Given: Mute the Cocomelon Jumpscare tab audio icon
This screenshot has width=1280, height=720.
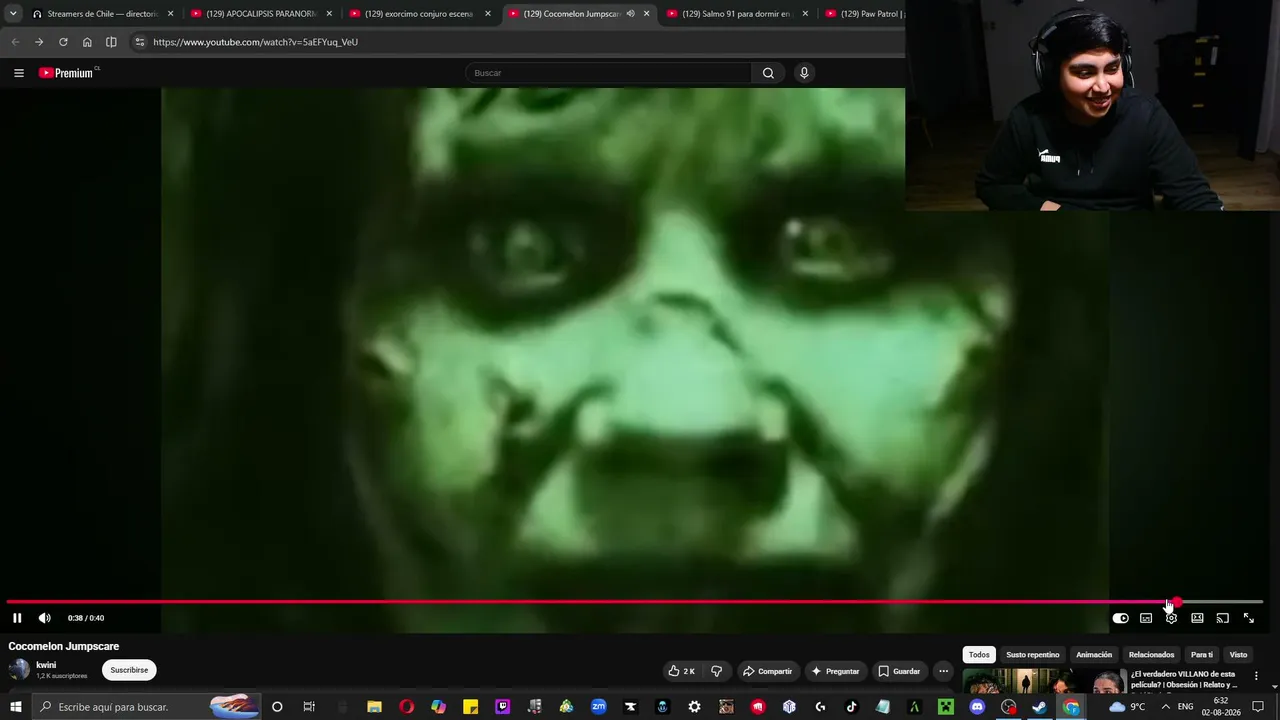Looking at the screenshot, I should click(630, 14).
